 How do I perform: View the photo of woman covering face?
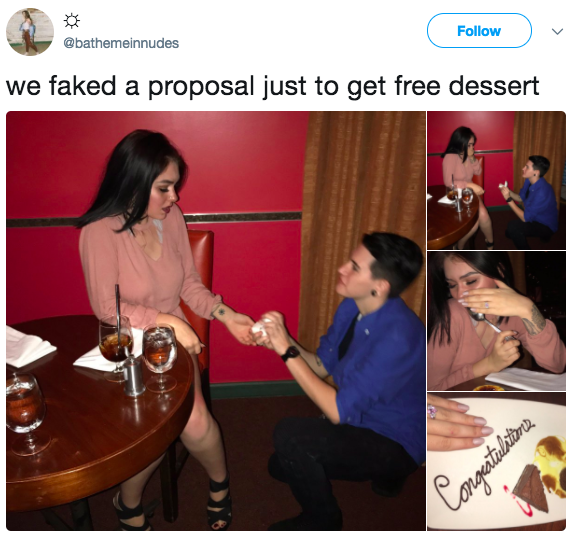click(x=496, y=321)
